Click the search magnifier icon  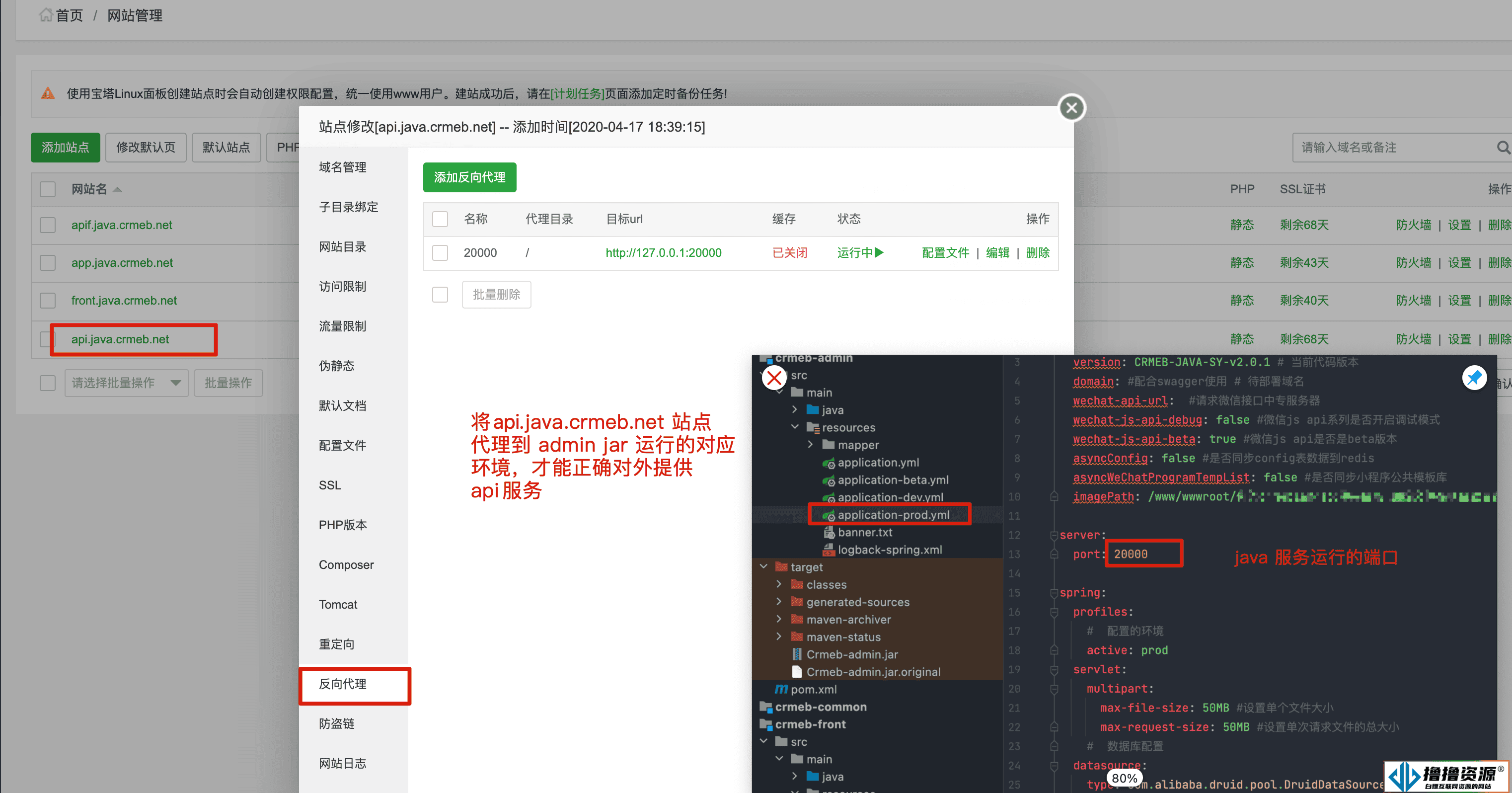pyautogui.click(x=1504, y=148)
